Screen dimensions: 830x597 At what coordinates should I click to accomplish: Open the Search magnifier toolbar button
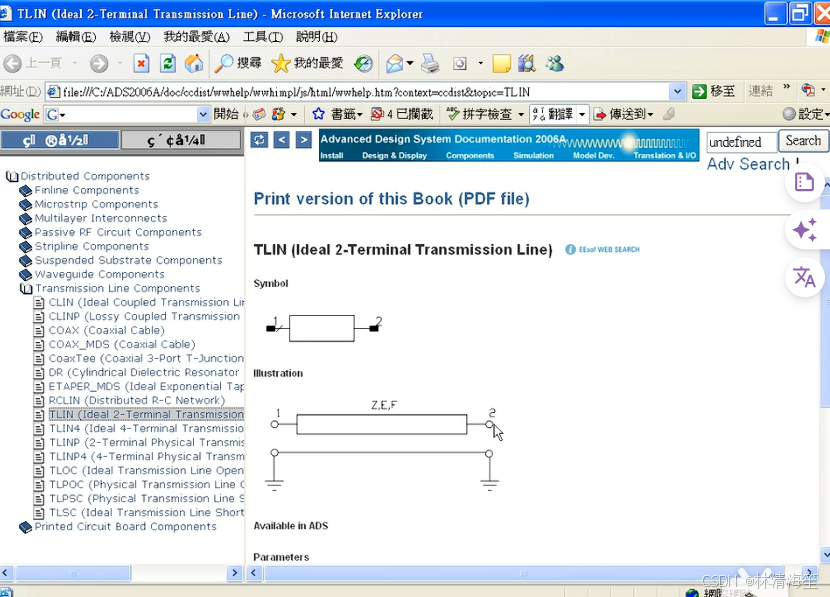(238, 64)
